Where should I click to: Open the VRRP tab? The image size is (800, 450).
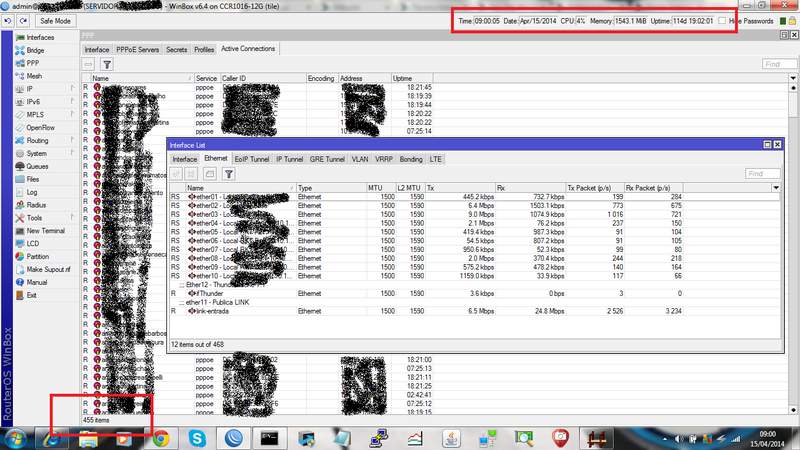point(384,159)
